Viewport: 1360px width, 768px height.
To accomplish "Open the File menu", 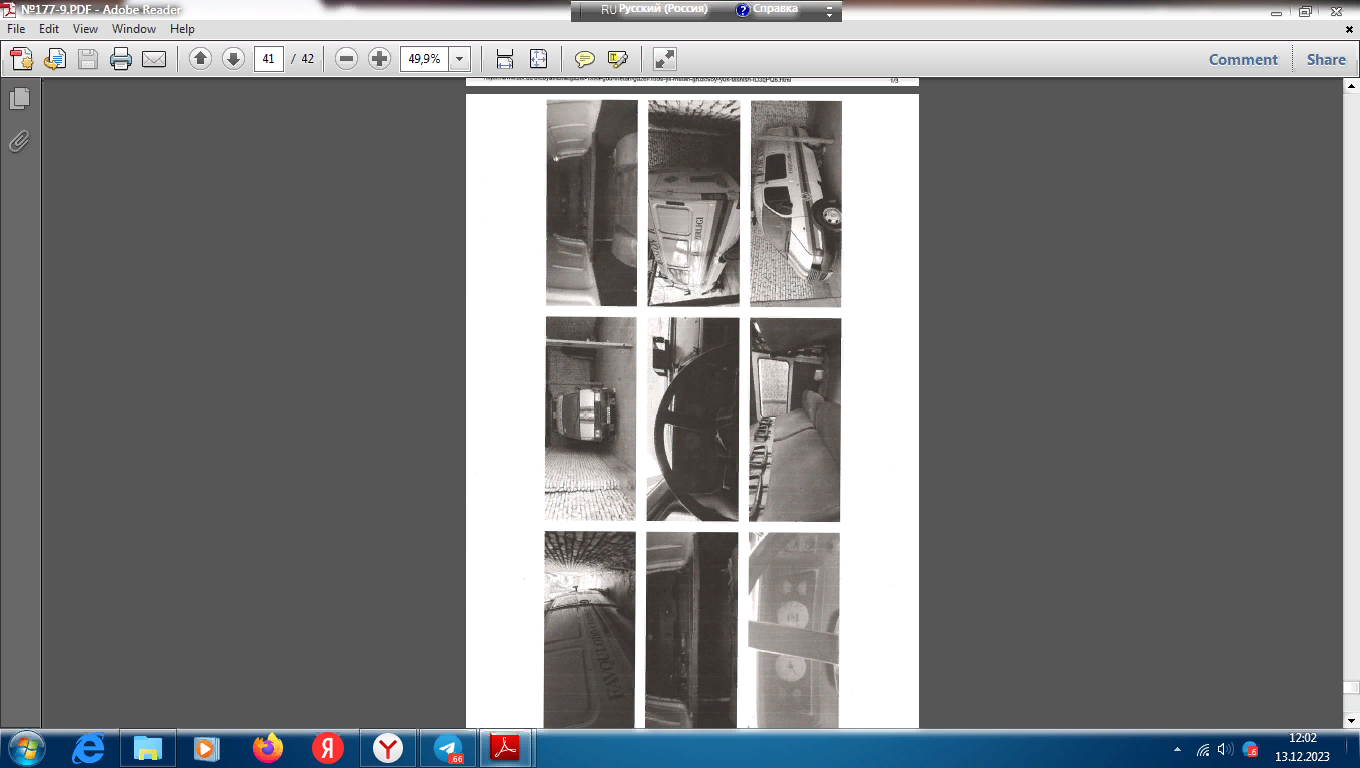I will coord(16,29).
